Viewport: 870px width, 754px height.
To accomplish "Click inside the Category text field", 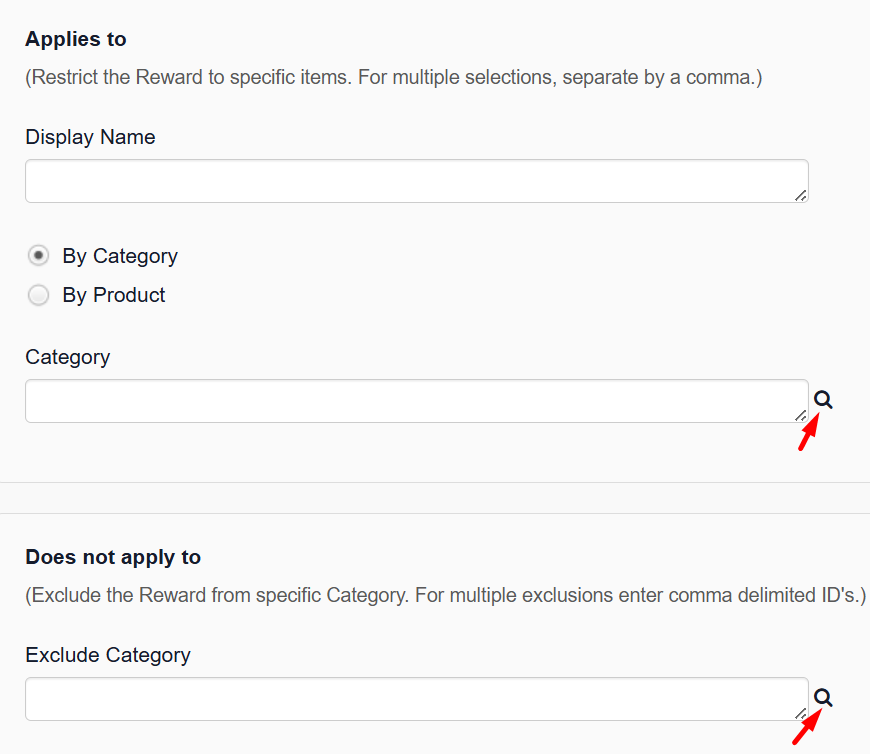I will tap(417, 401).
